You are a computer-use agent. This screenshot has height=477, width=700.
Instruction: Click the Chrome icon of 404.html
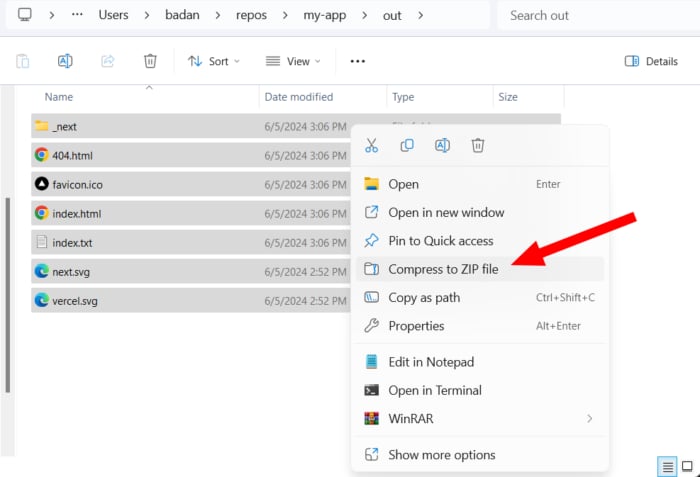tap(42, 155)
